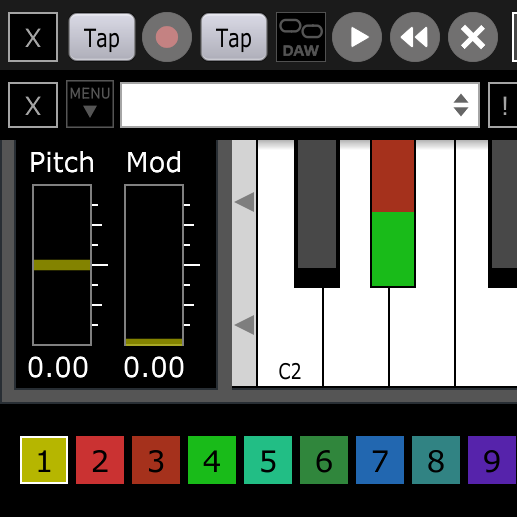The image size is (517, 517).
Task: Select yellow channel 1 swatch
Action: click(44, 460)
